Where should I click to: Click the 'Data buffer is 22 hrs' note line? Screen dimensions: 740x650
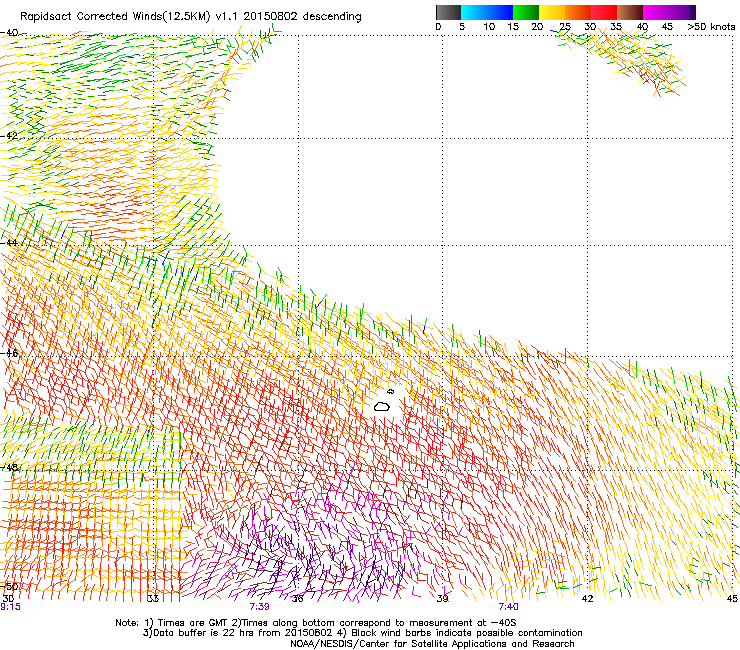(x=362, y=633)
